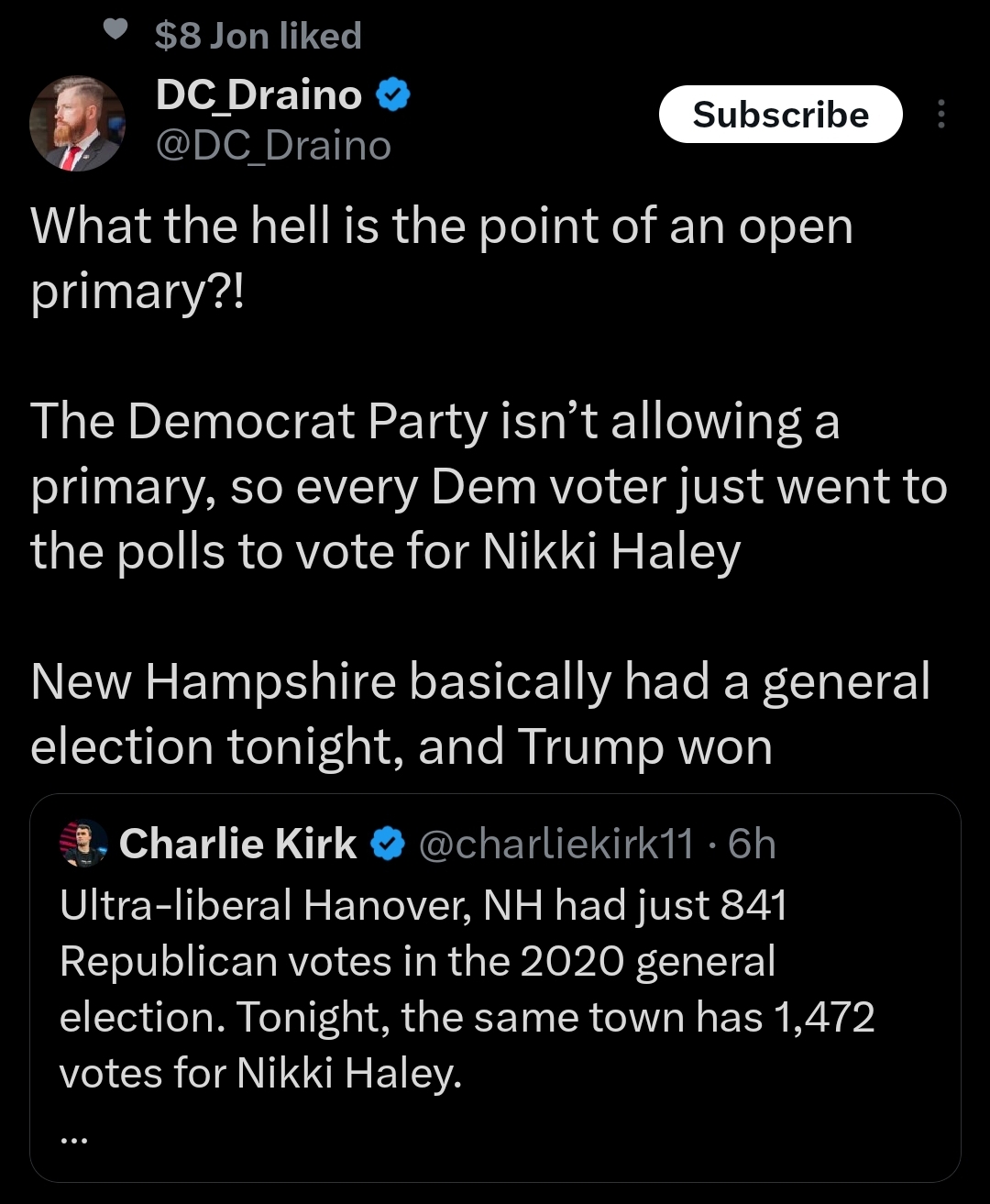Open the @charliekirk11 handle
The image size is (990, 1204).
pyautogui.click(x=556, y=844)
